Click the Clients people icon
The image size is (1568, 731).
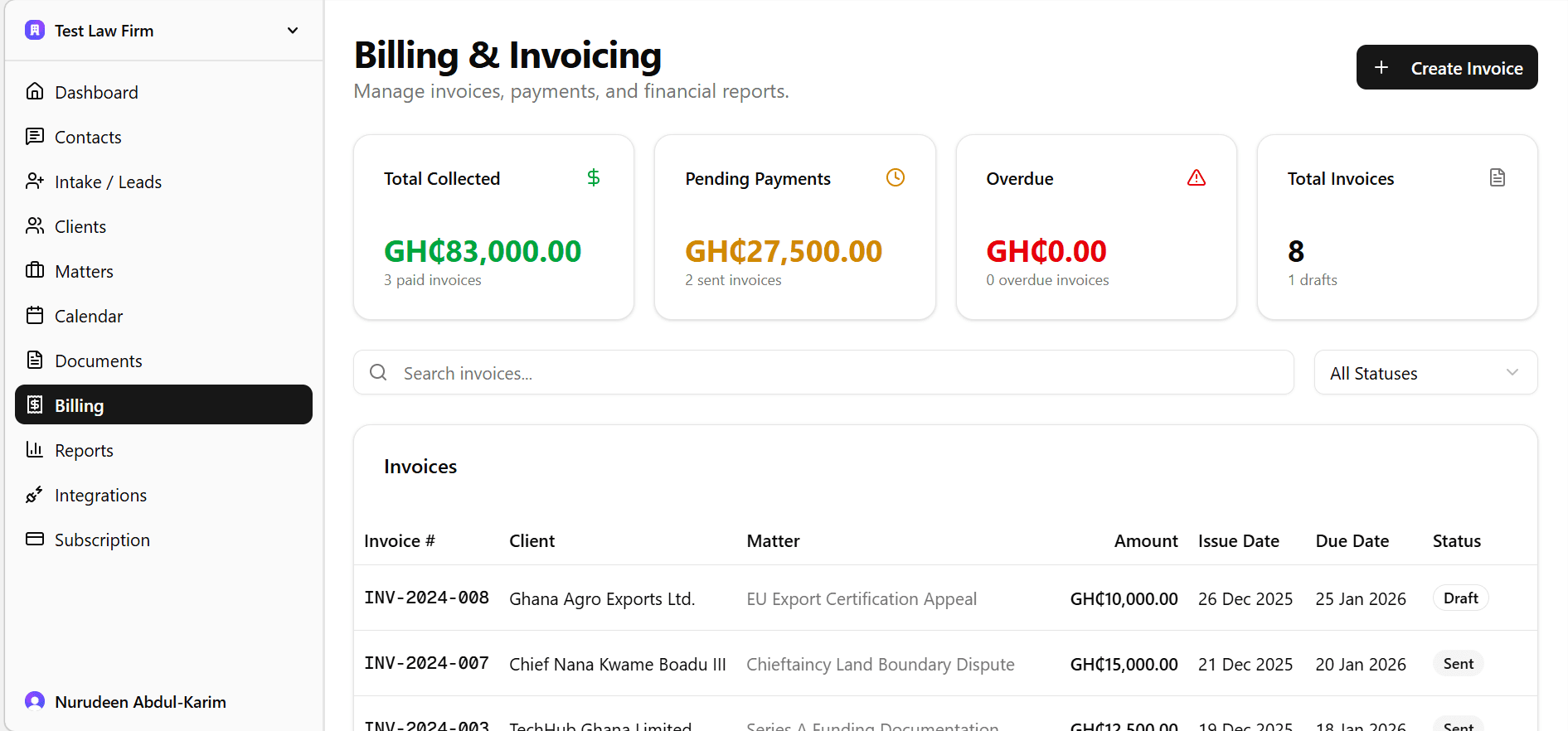(35, 225)
